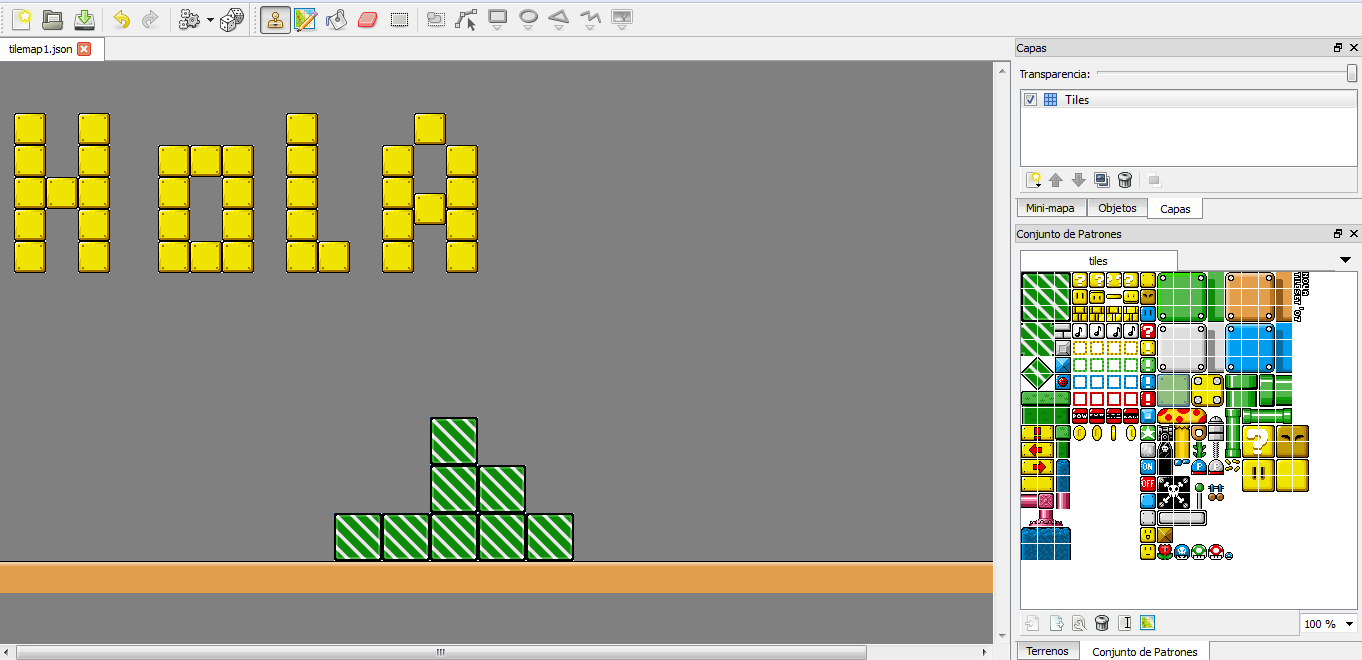Select the Insert Rectangle tool
The width and height of the screenshot is (1362, 660).
pos(497,19)
